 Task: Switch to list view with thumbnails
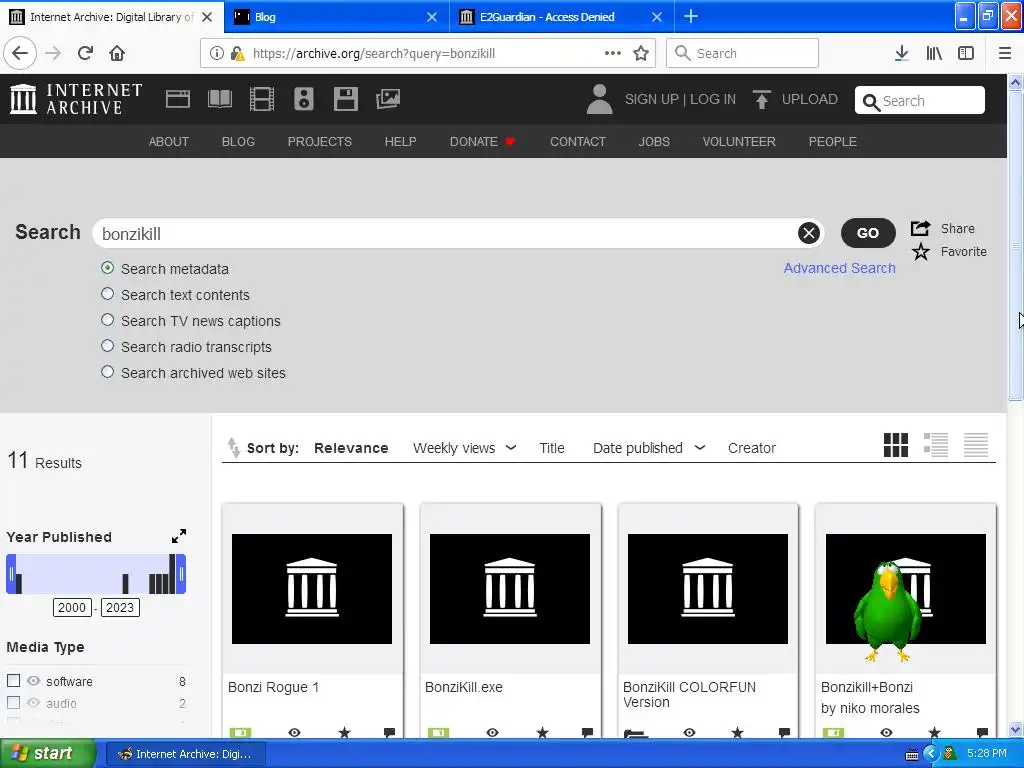pyautogui.click(x=936, y=445)
